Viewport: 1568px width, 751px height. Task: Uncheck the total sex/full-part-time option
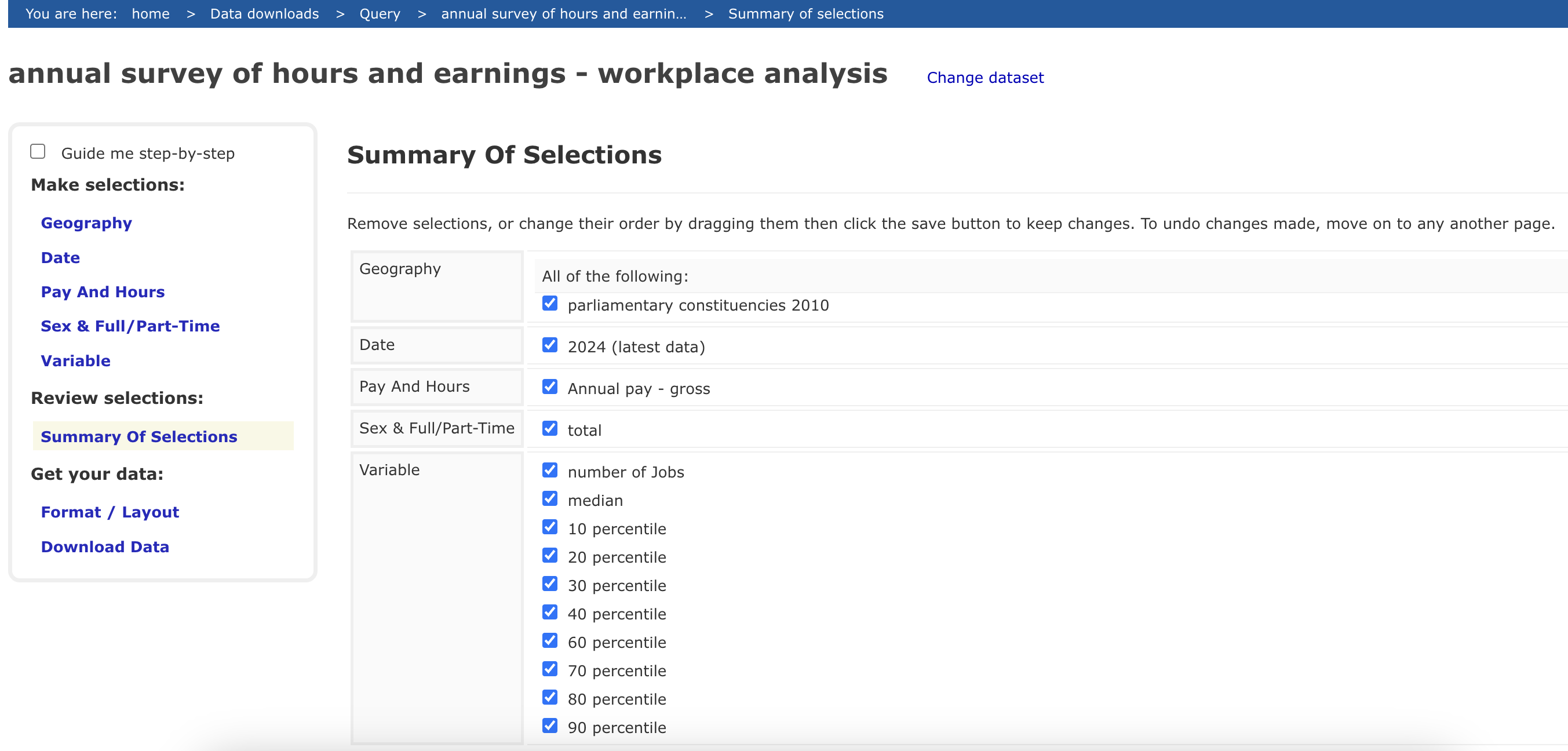550,428
